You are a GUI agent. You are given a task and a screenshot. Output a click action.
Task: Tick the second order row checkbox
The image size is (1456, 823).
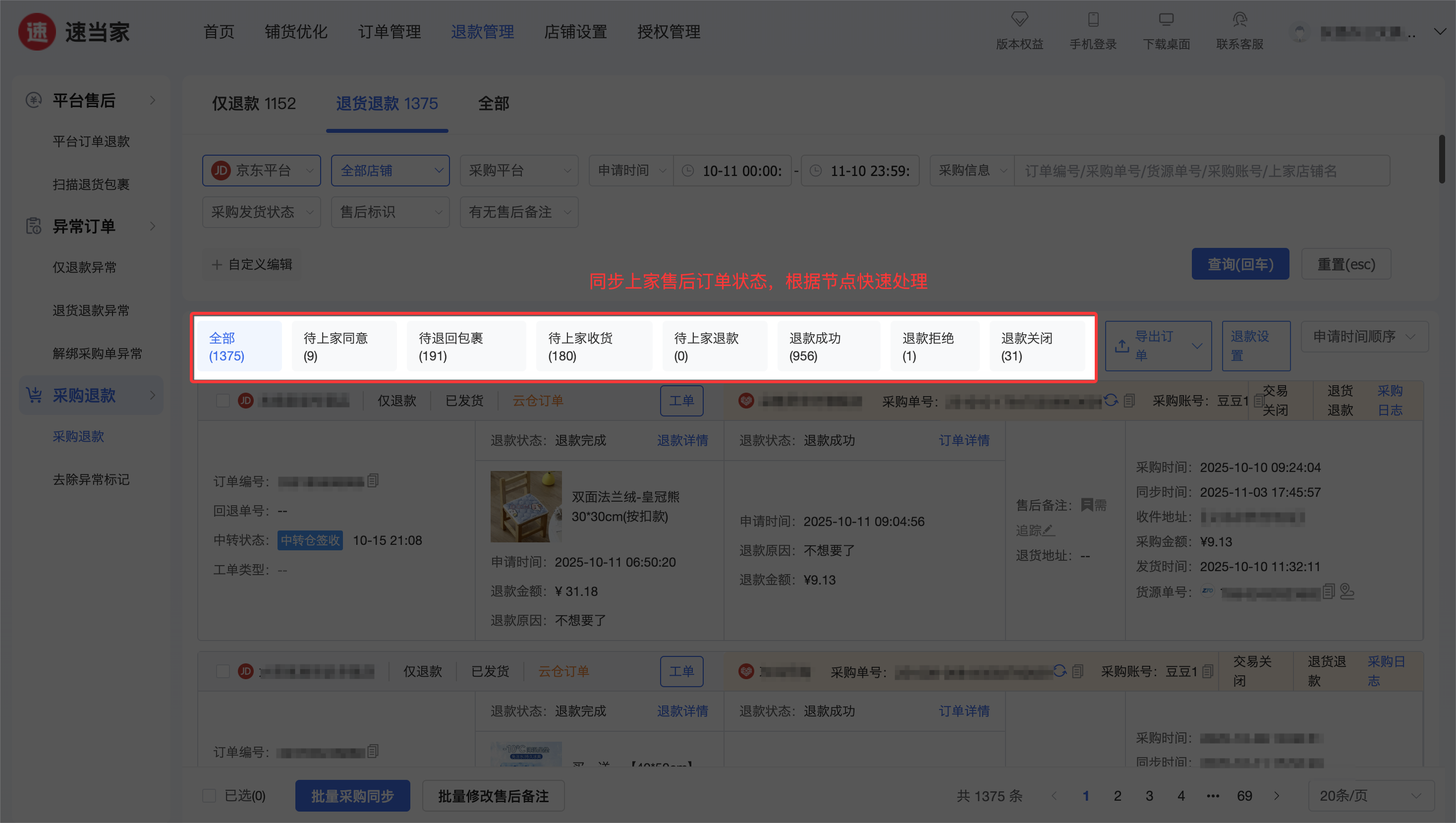[x=223, y=671]
